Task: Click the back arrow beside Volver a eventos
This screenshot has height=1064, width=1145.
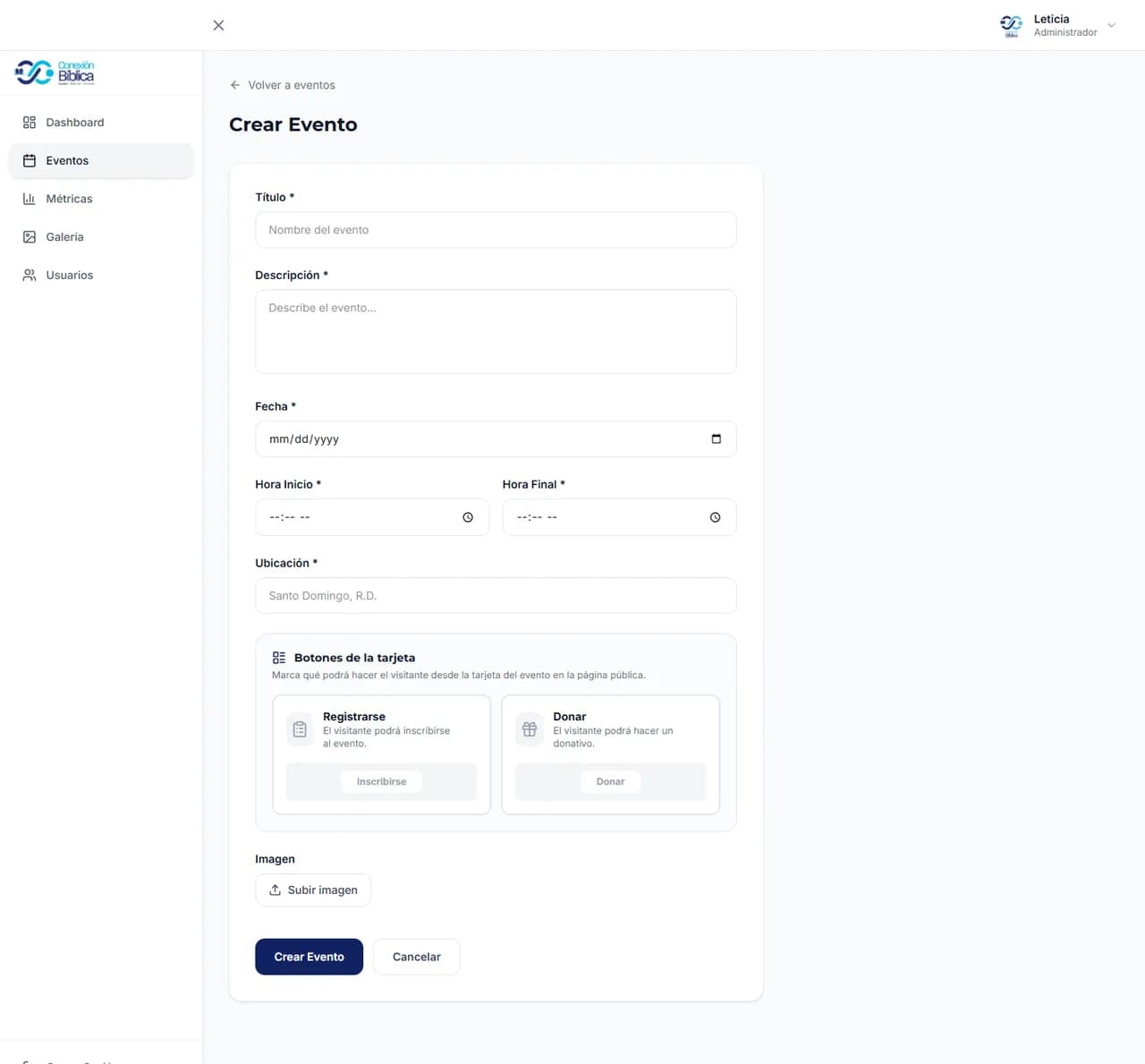Action: click(235, 85)
